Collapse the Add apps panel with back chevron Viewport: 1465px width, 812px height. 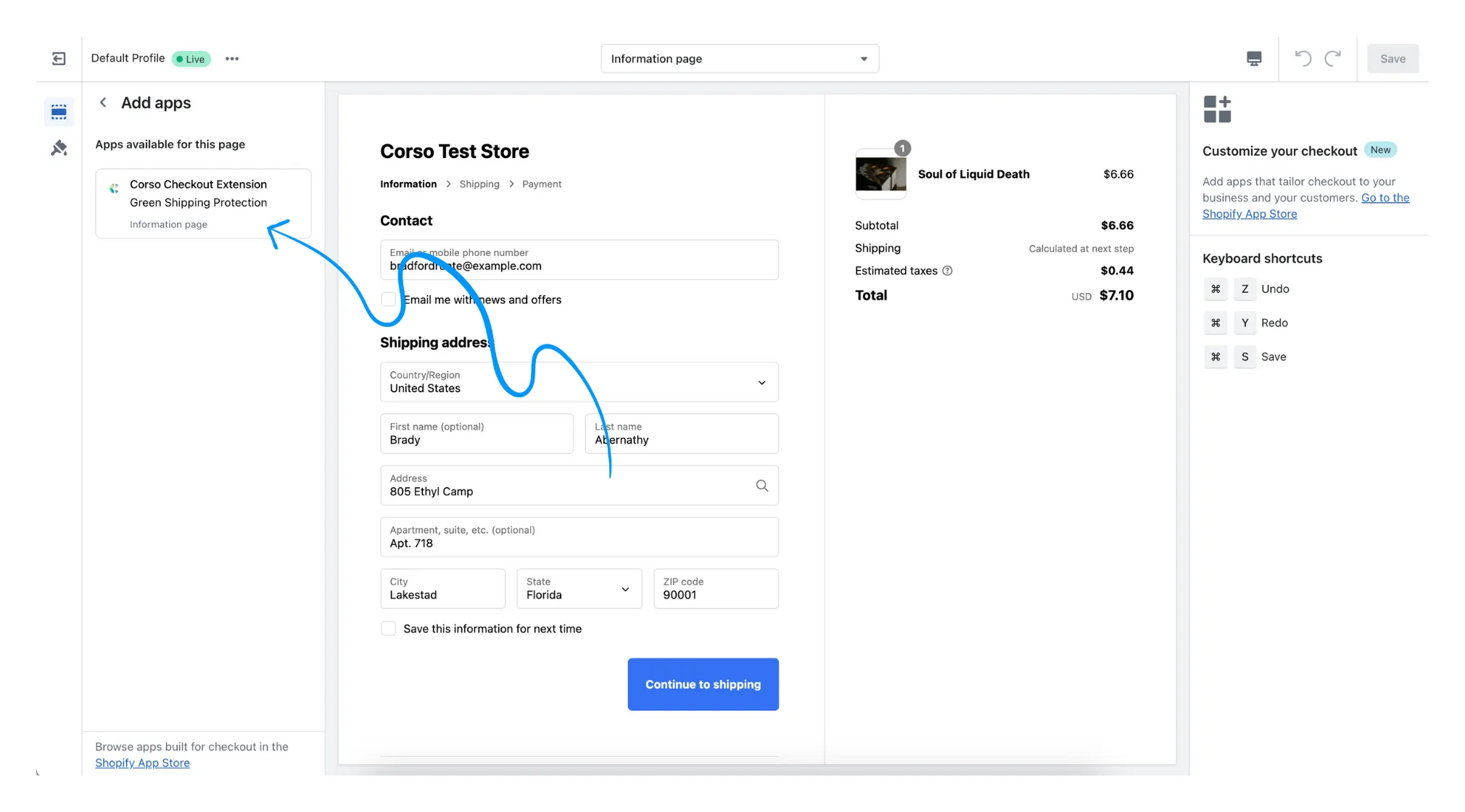point(104,102)
